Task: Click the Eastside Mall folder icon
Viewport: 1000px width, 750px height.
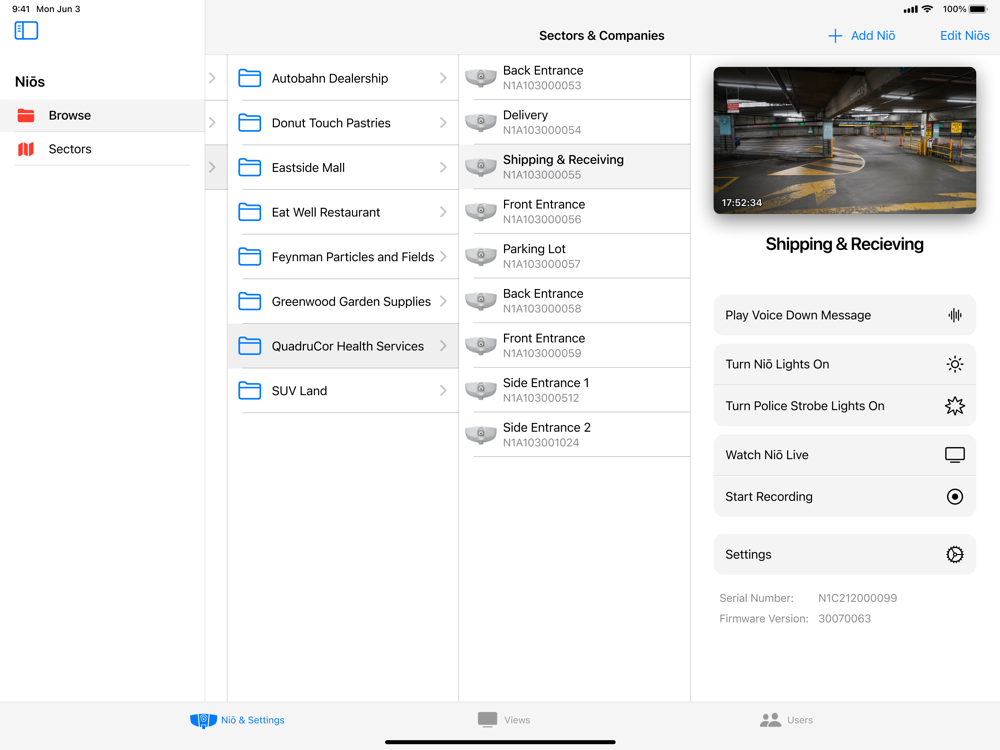Action: [249, 167]
